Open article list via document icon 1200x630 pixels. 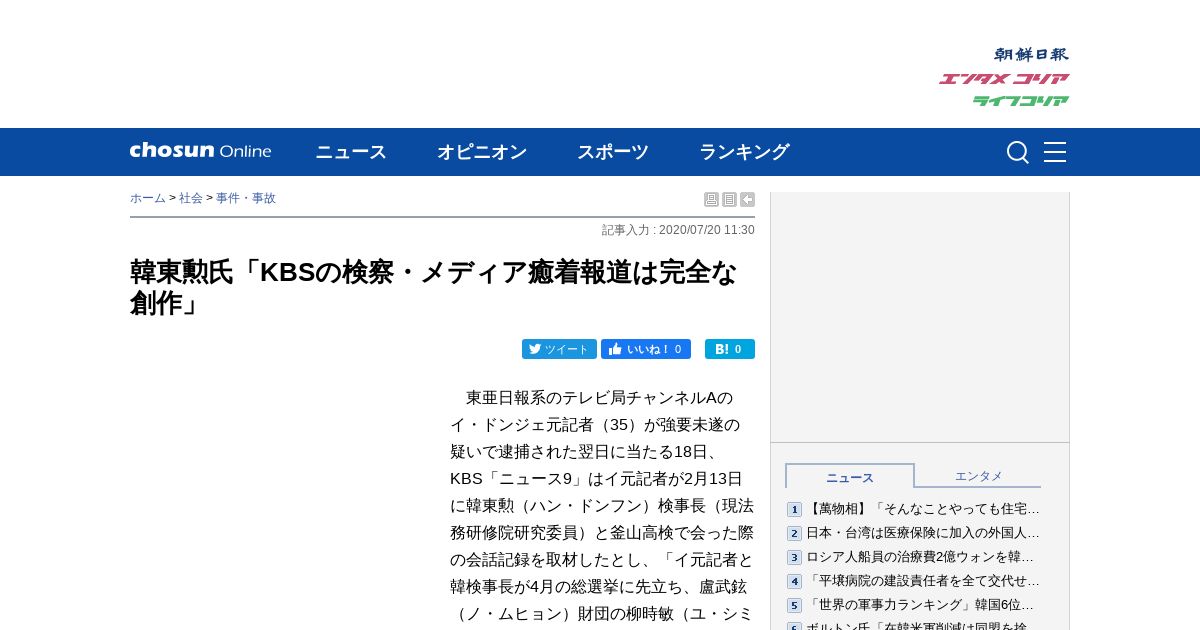[729, 199]
